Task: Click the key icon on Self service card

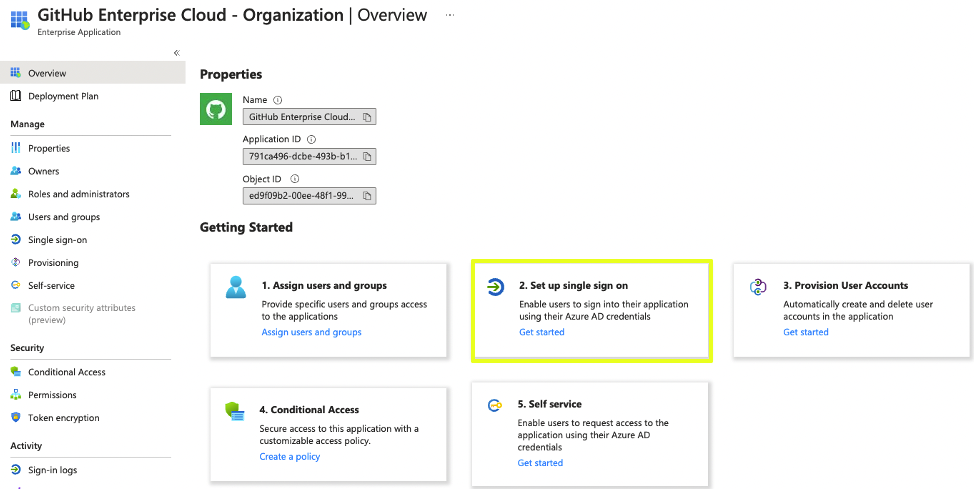Action: click(494, 406)
